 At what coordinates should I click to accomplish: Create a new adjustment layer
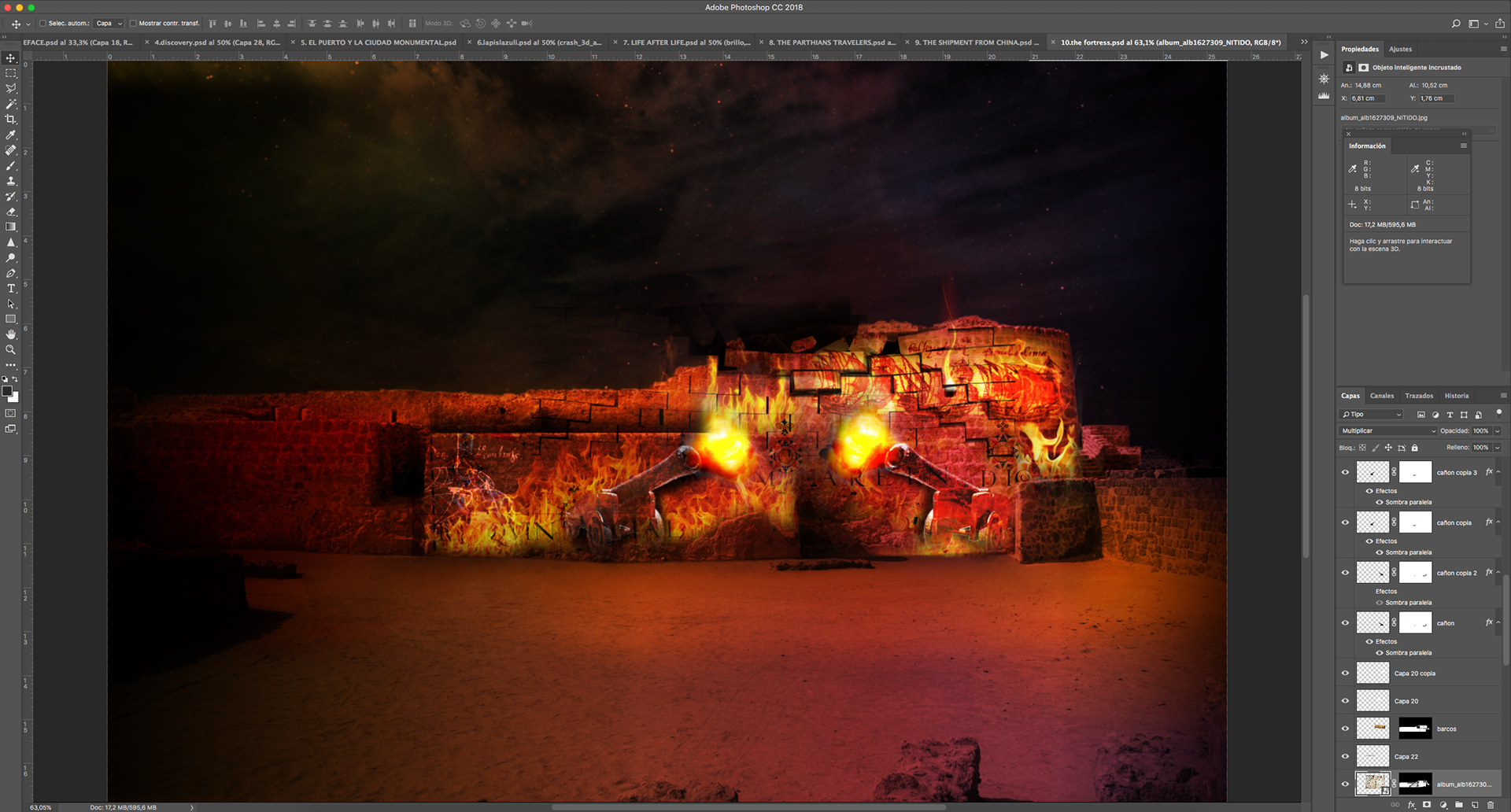1443,805
